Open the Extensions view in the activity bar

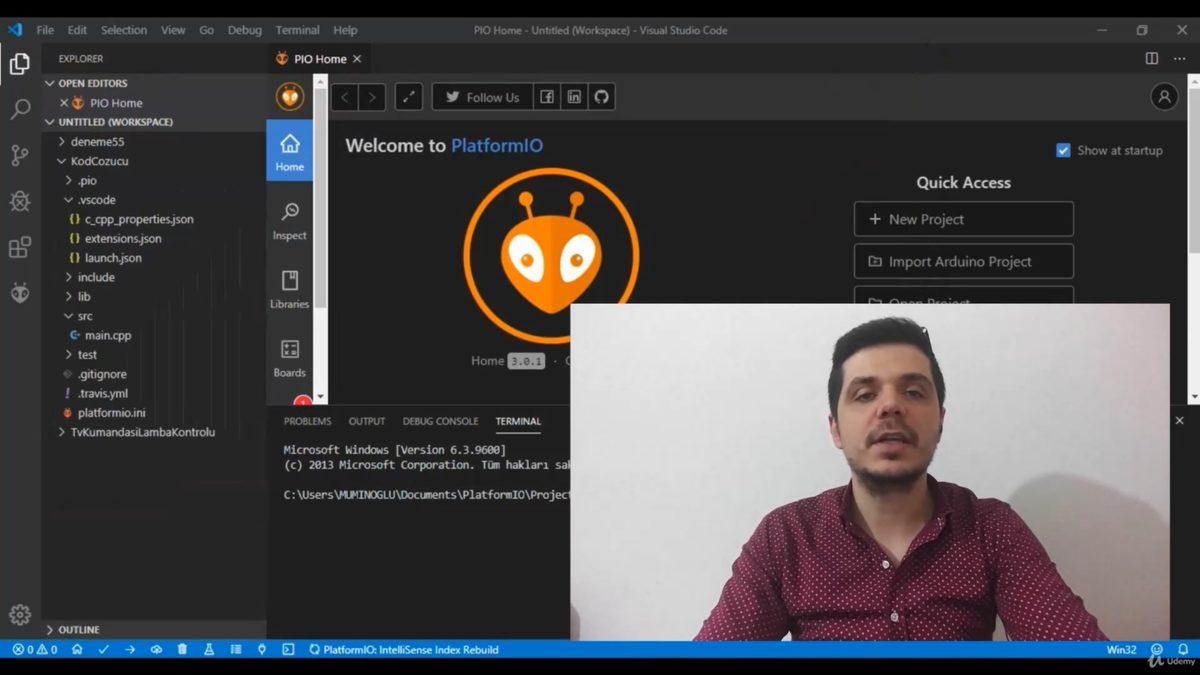[20, 247]
